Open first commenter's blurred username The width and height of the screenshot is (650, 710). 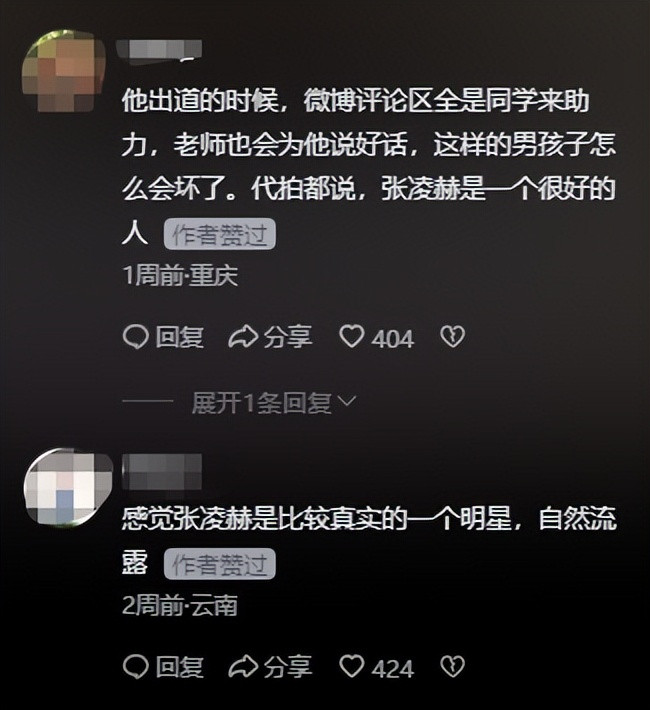point(159,51)
